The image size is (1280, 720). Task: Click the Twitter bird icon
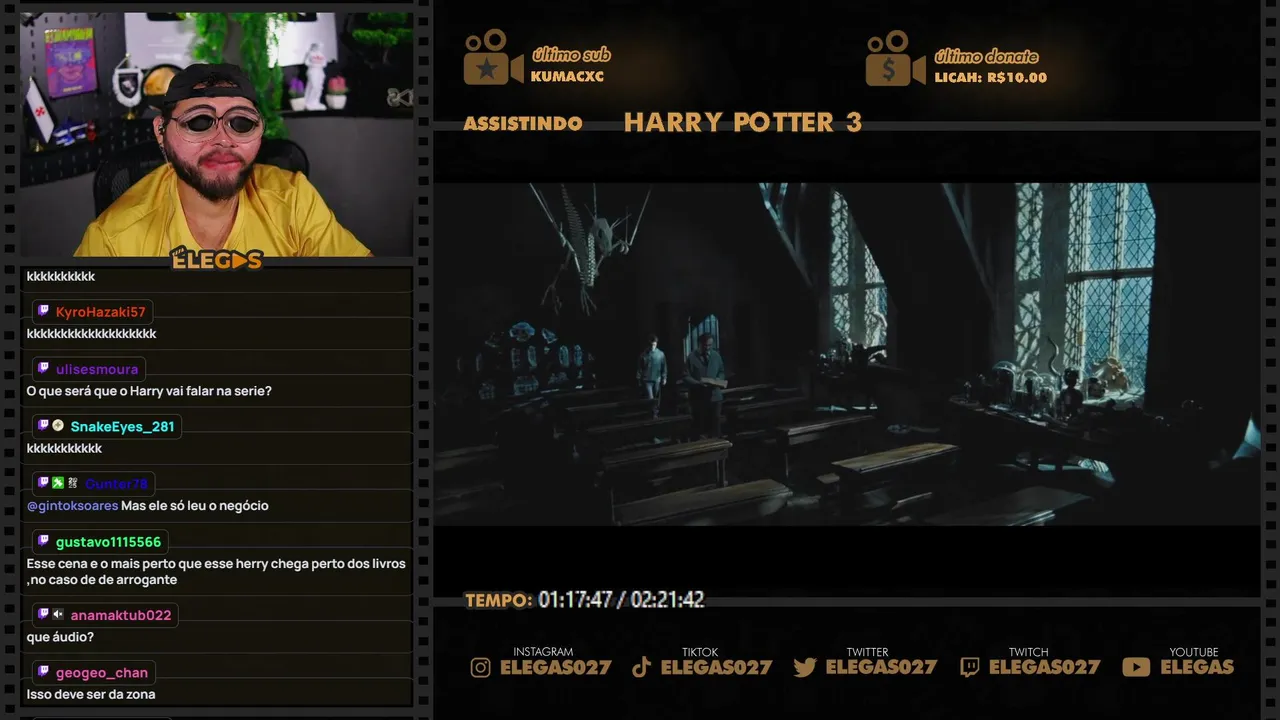[805, 667]
